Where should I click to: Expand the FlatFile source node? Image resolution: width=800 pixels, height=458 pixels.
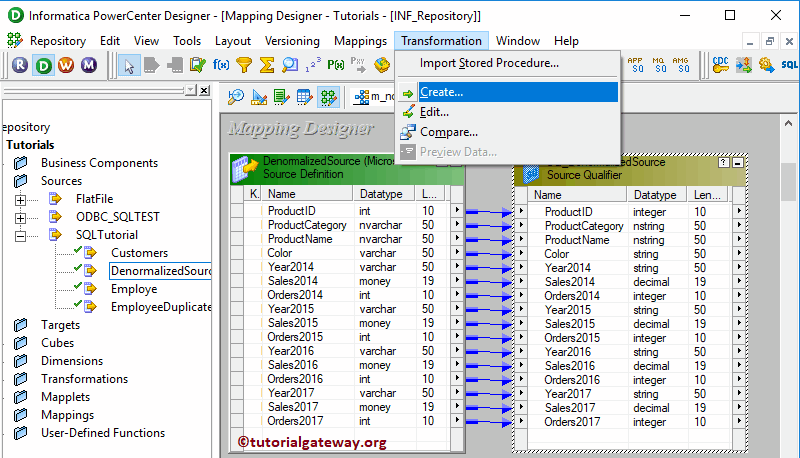(20, 200)
